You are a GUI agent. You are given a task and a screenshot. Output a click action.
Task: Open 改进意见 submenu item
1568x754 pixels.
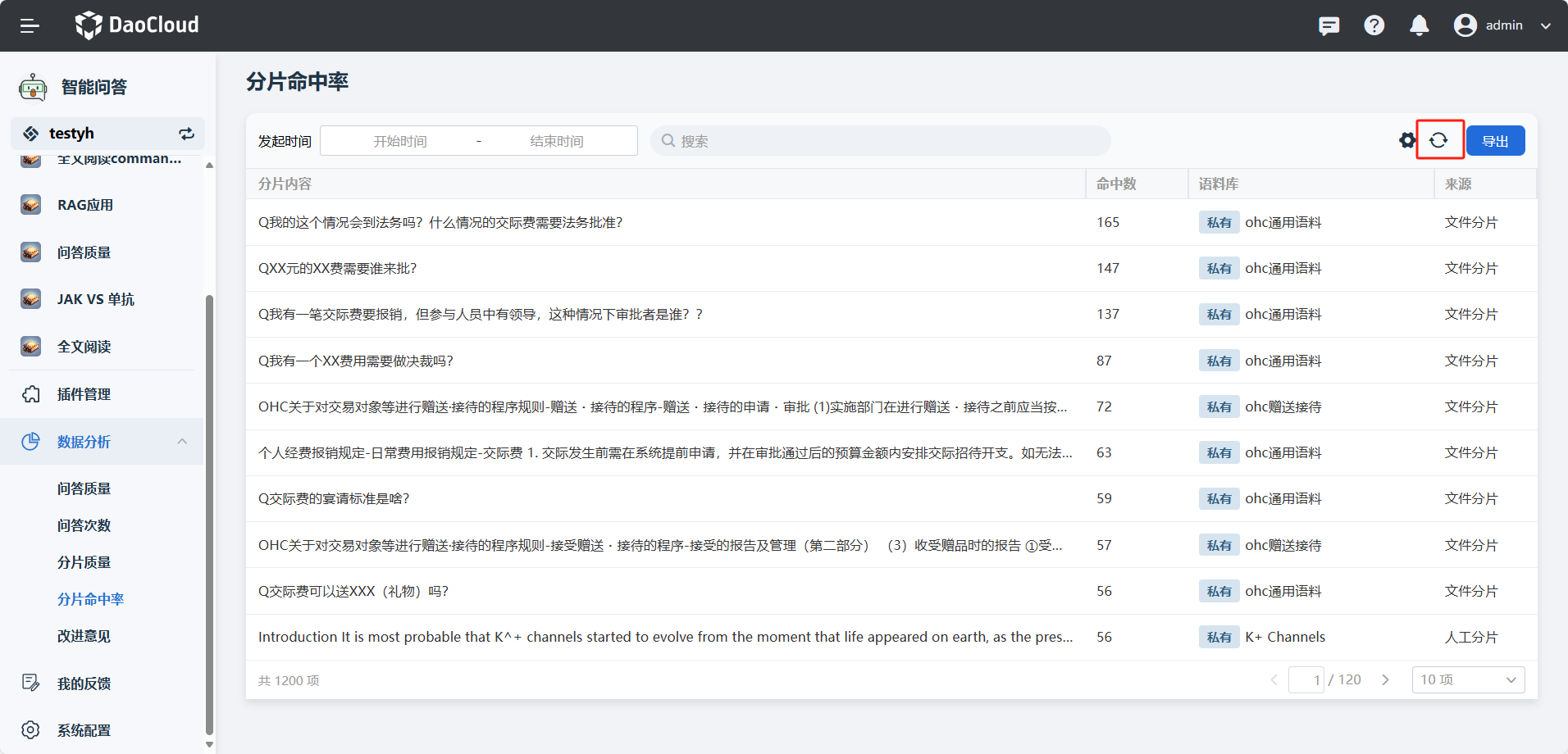pyautogui.click(x=84, y=636)
